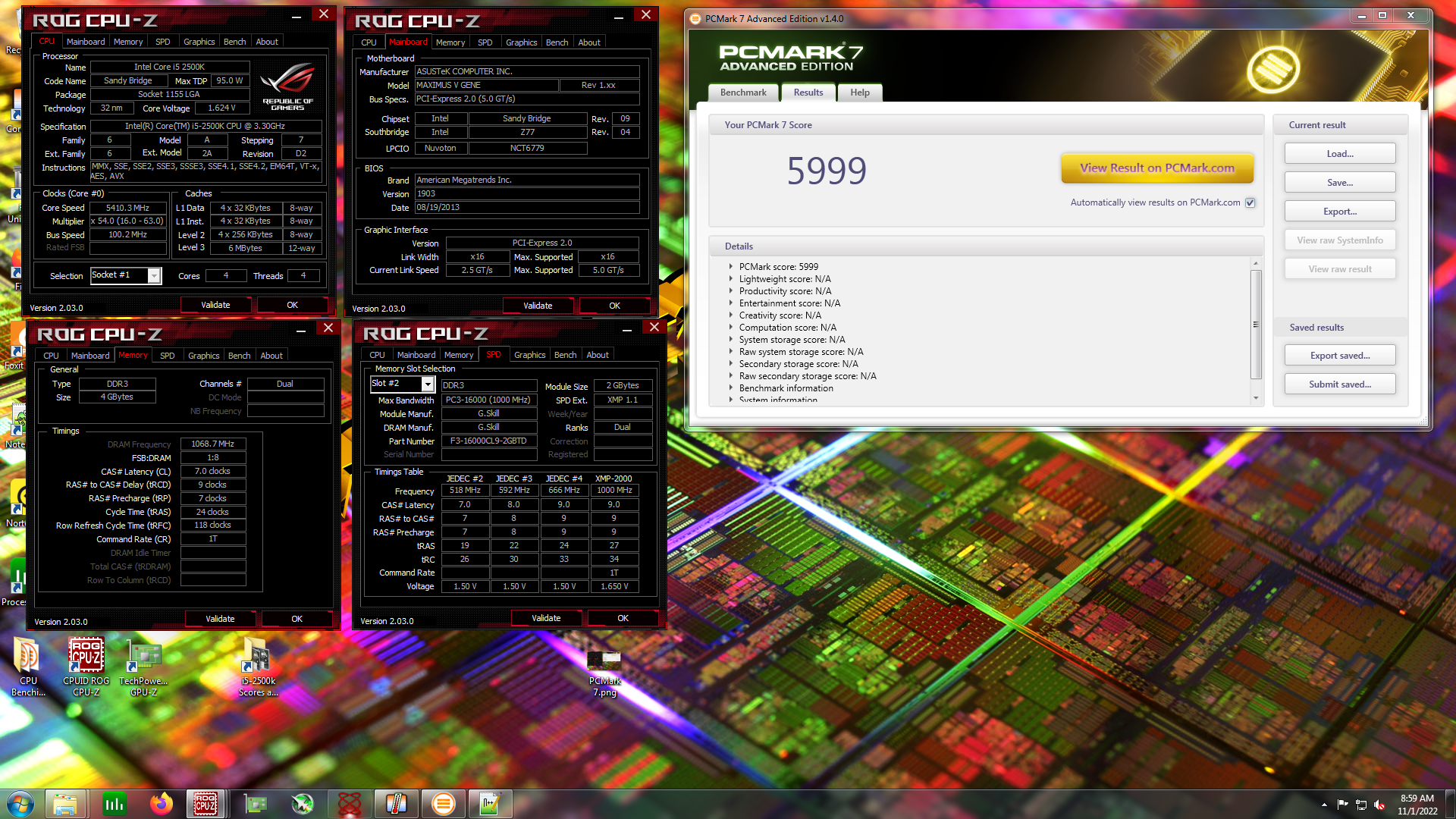Open the Windows Start menu orb

[20, 804]
